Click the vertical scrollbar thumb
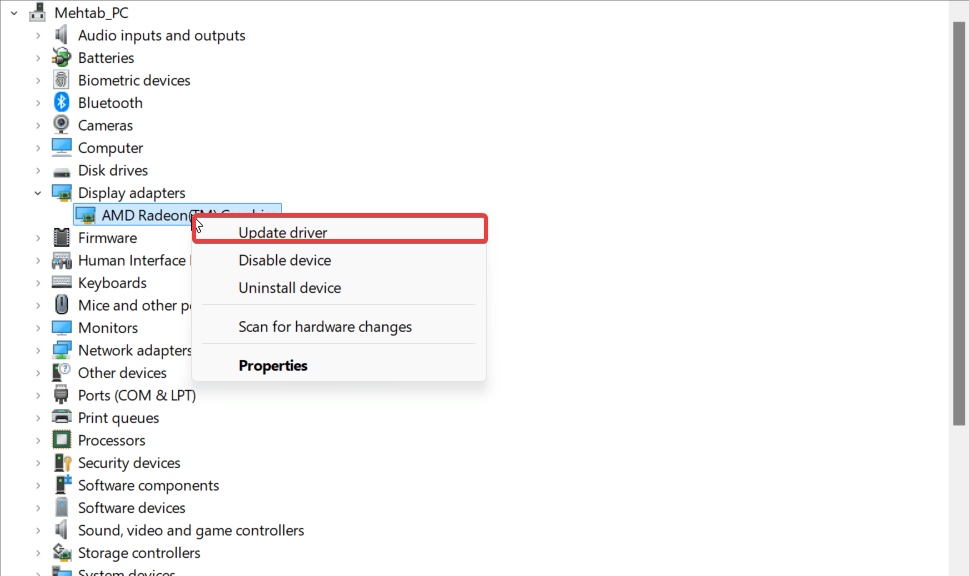This screenshot has height=576, width=969. pyautogui.click(x=958, y=224)
